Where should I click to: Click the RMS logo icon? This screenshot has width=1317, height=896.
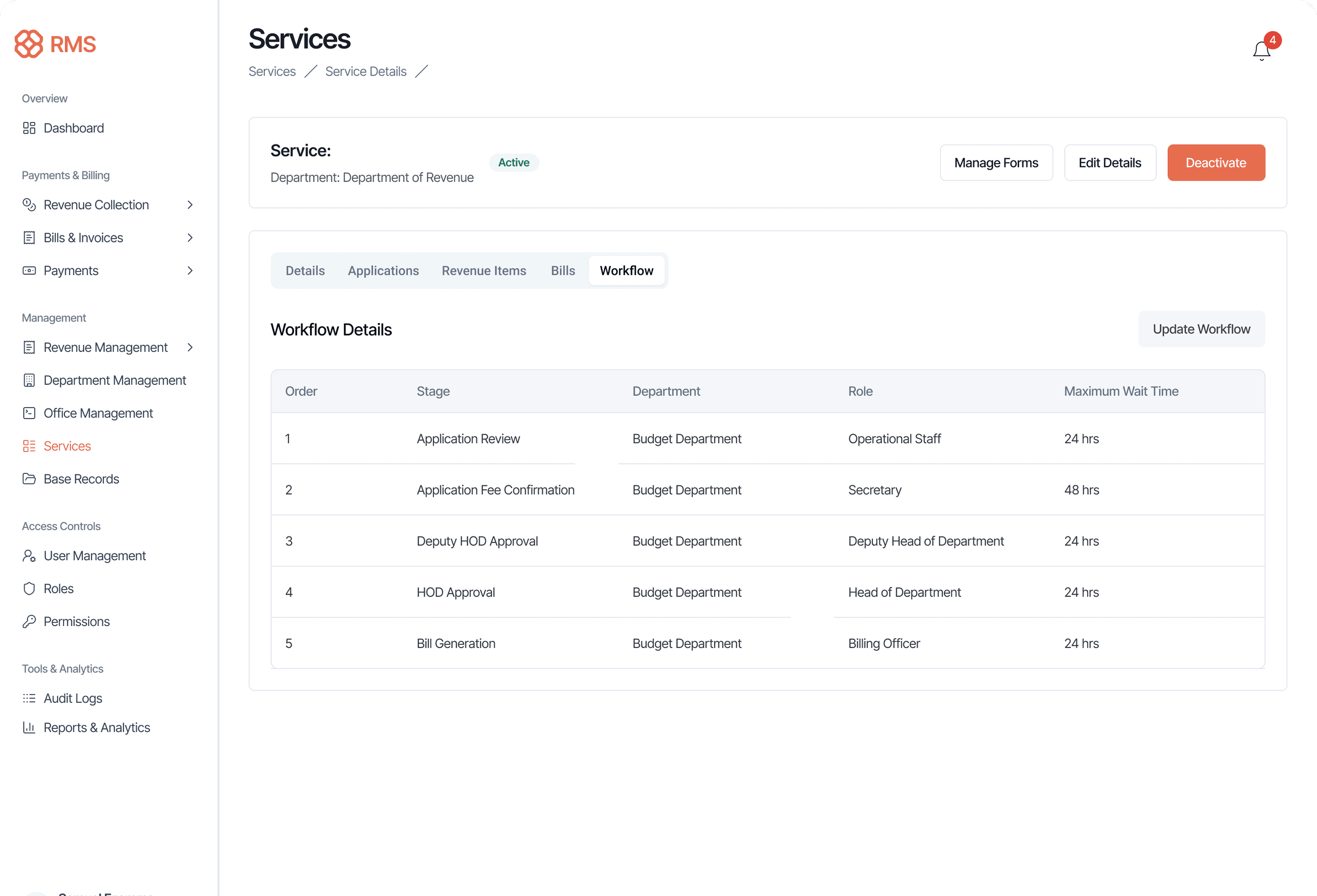pos(28,44)
